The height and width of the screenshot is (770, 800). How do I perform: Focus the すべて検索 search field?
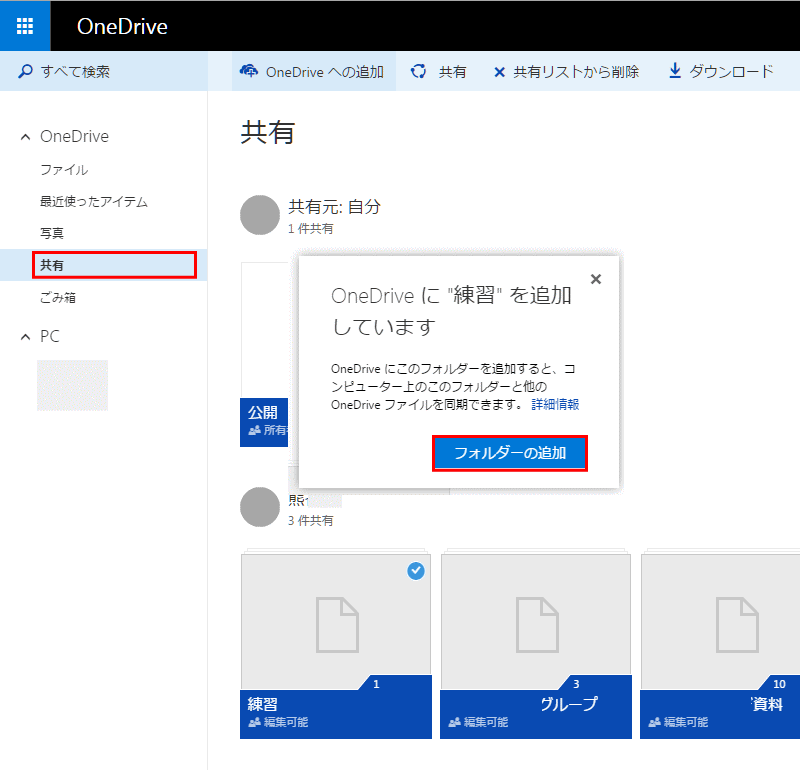tap(104, 71)
